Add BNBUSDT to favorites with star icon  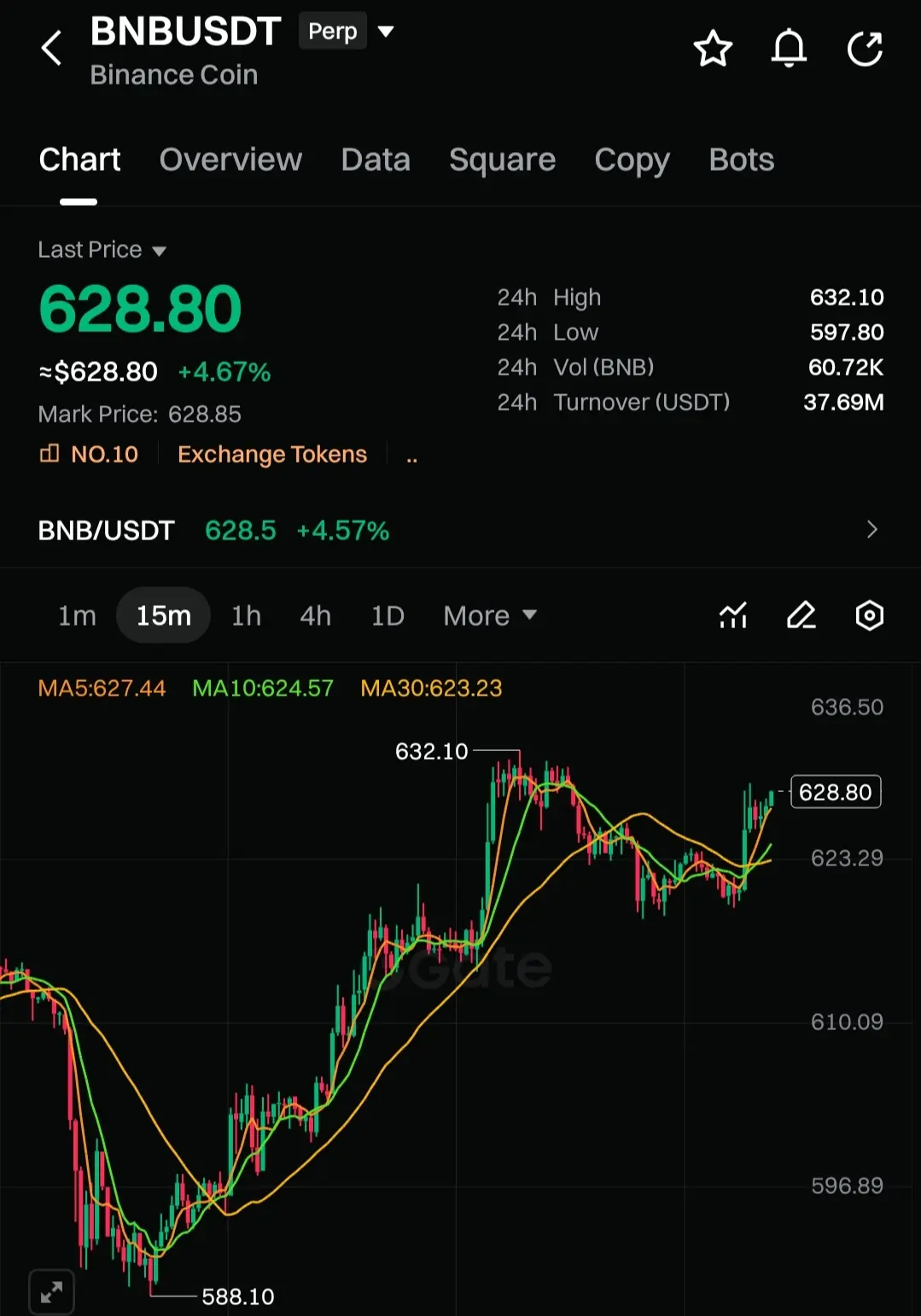coord(713,49)
